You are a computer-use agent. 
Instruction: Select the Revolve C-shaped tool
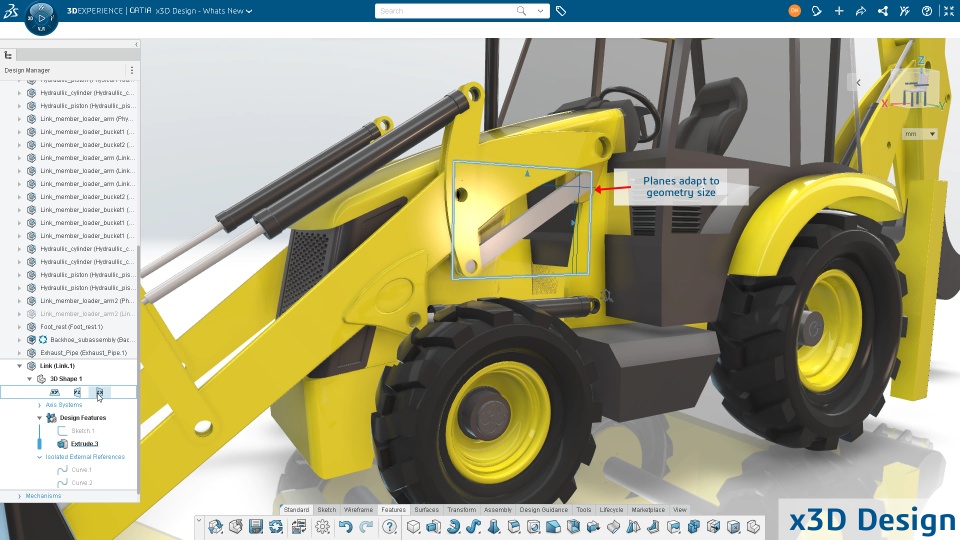pyautogui.click(x=454, y=527)
